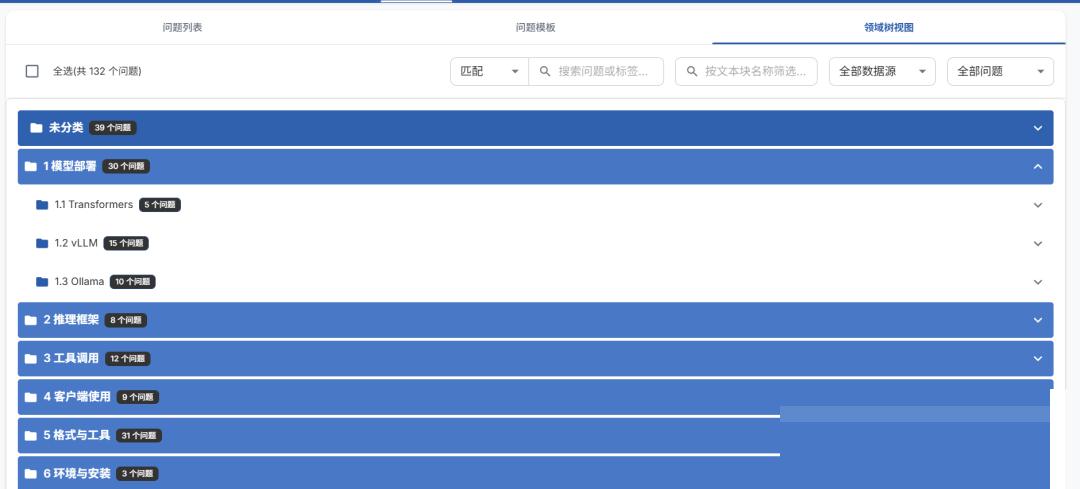Image resolution: width=1080 pixels, height=489 pixels.
Task: Click the 1.2 vLLM folder icon
Action: click(42, 244)
